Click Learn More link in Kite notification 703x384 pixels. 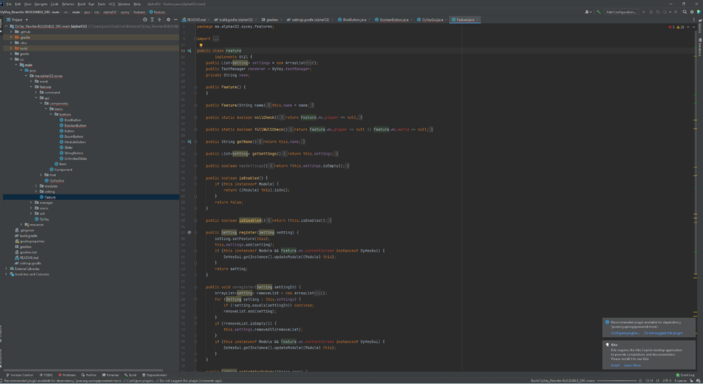point(632,365)
